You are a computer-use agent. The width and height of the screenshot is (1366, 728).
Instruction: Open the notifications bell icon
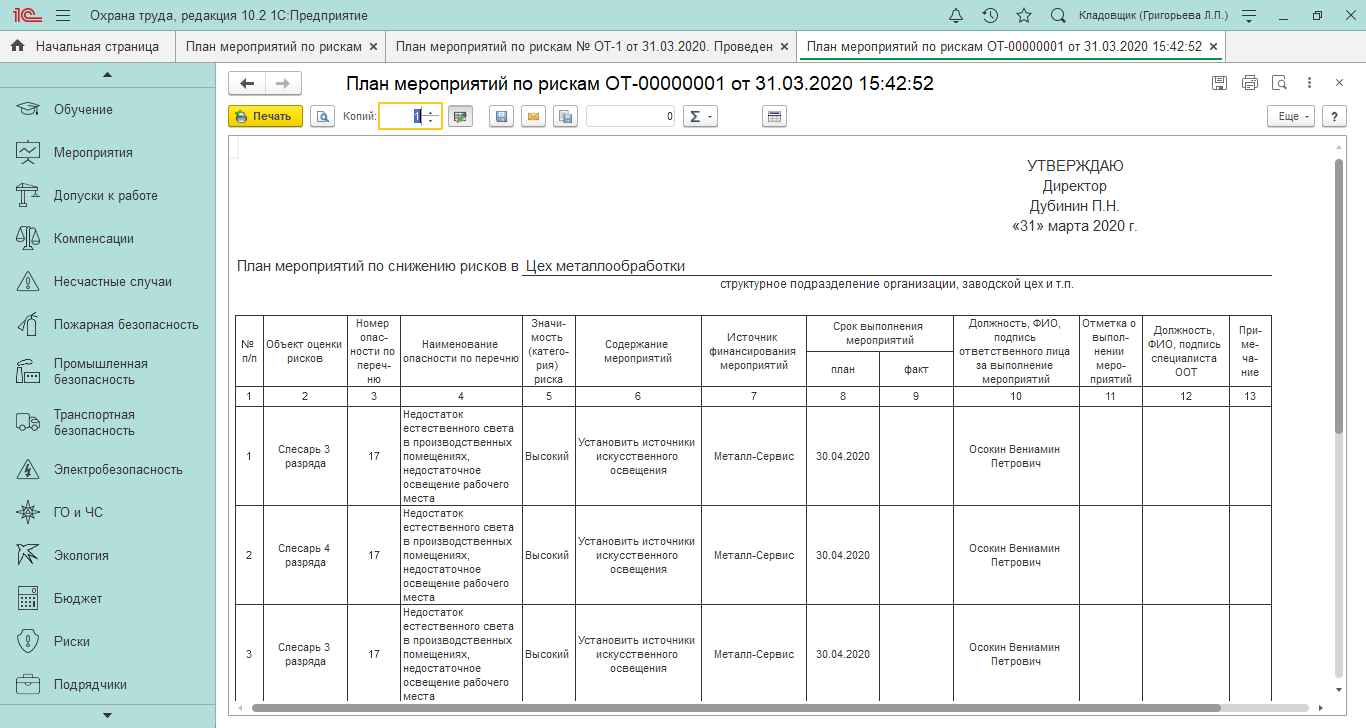(956, 16)
